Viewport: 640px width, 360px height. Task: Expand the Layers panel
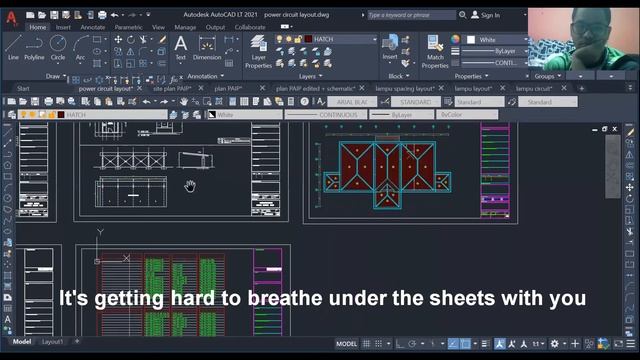click(310, 76)
